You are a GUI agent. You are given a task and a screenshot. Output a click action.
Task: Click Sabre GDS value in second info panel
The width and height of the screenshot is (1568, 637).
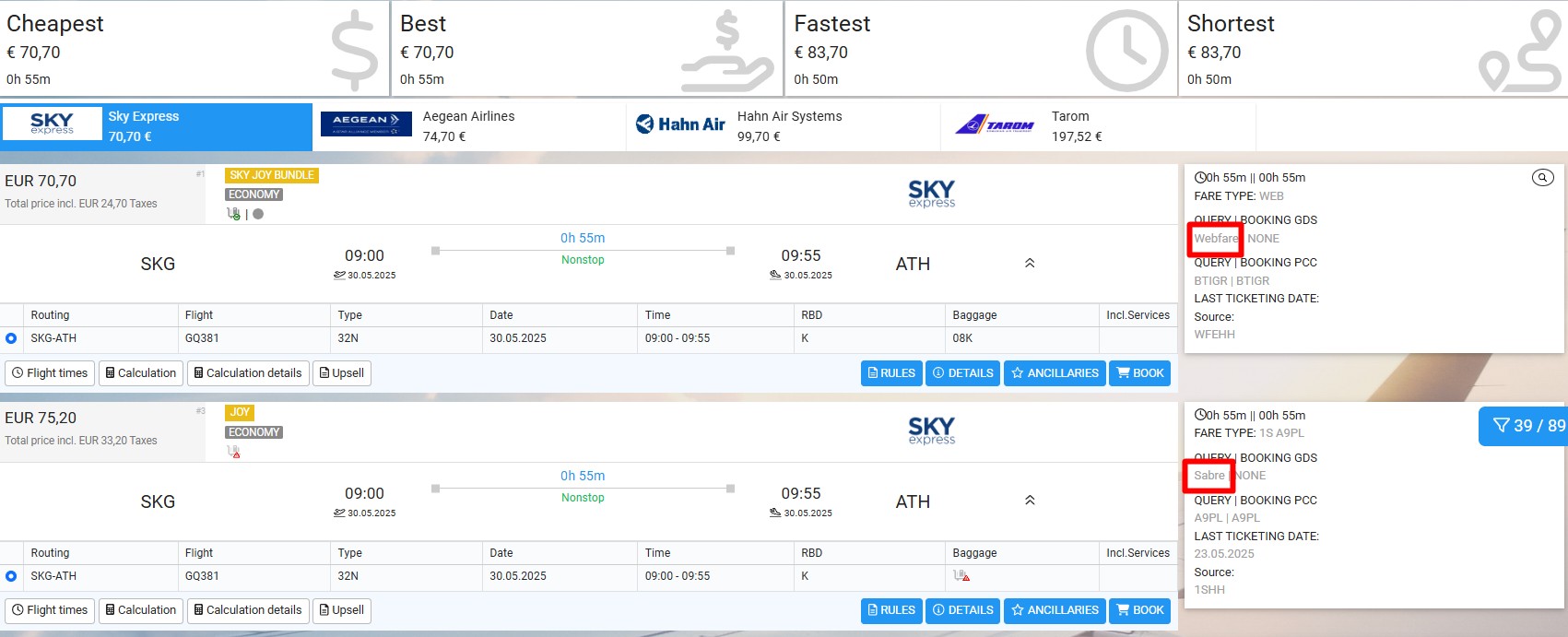[1209, 476]
